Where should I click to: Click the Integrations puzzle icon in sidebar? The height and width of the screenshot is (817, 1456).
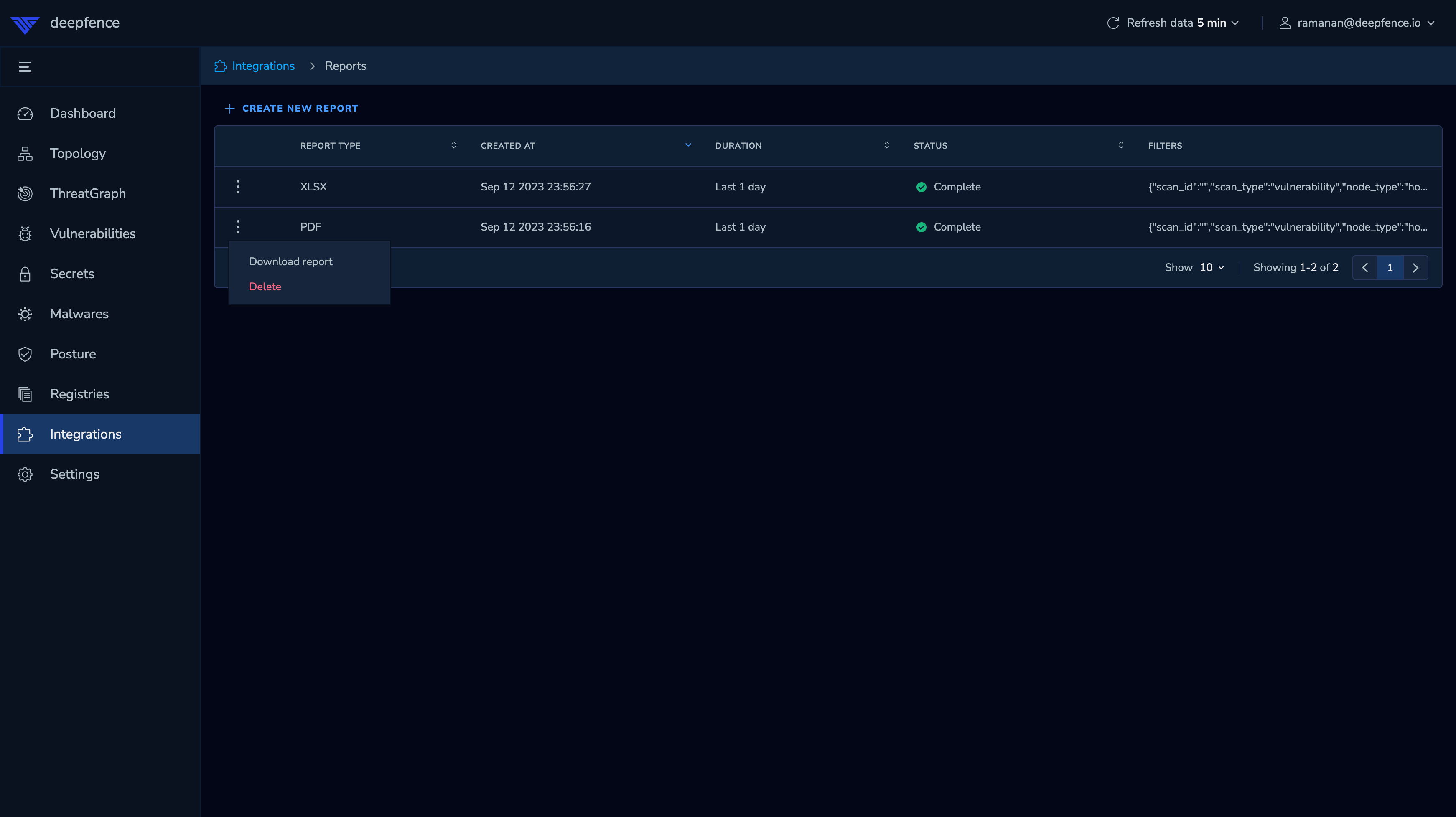click(x=25, y=434)
